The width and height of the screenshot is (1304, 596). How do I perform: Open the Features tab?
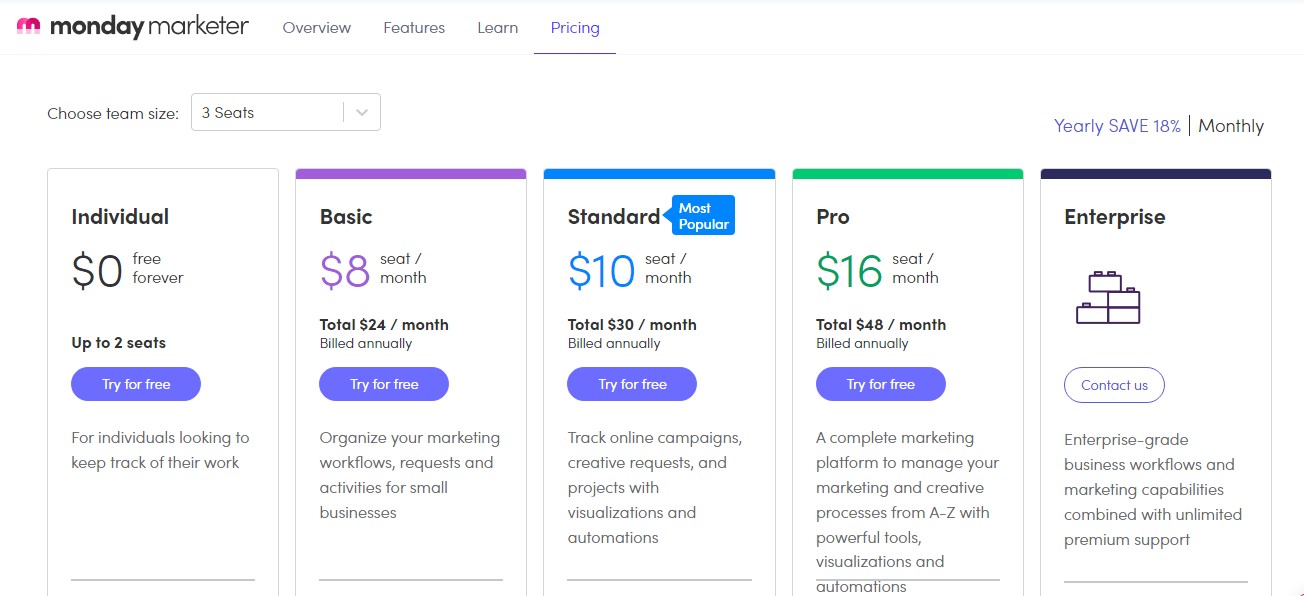pyautogui.click(x=414, y=28)
